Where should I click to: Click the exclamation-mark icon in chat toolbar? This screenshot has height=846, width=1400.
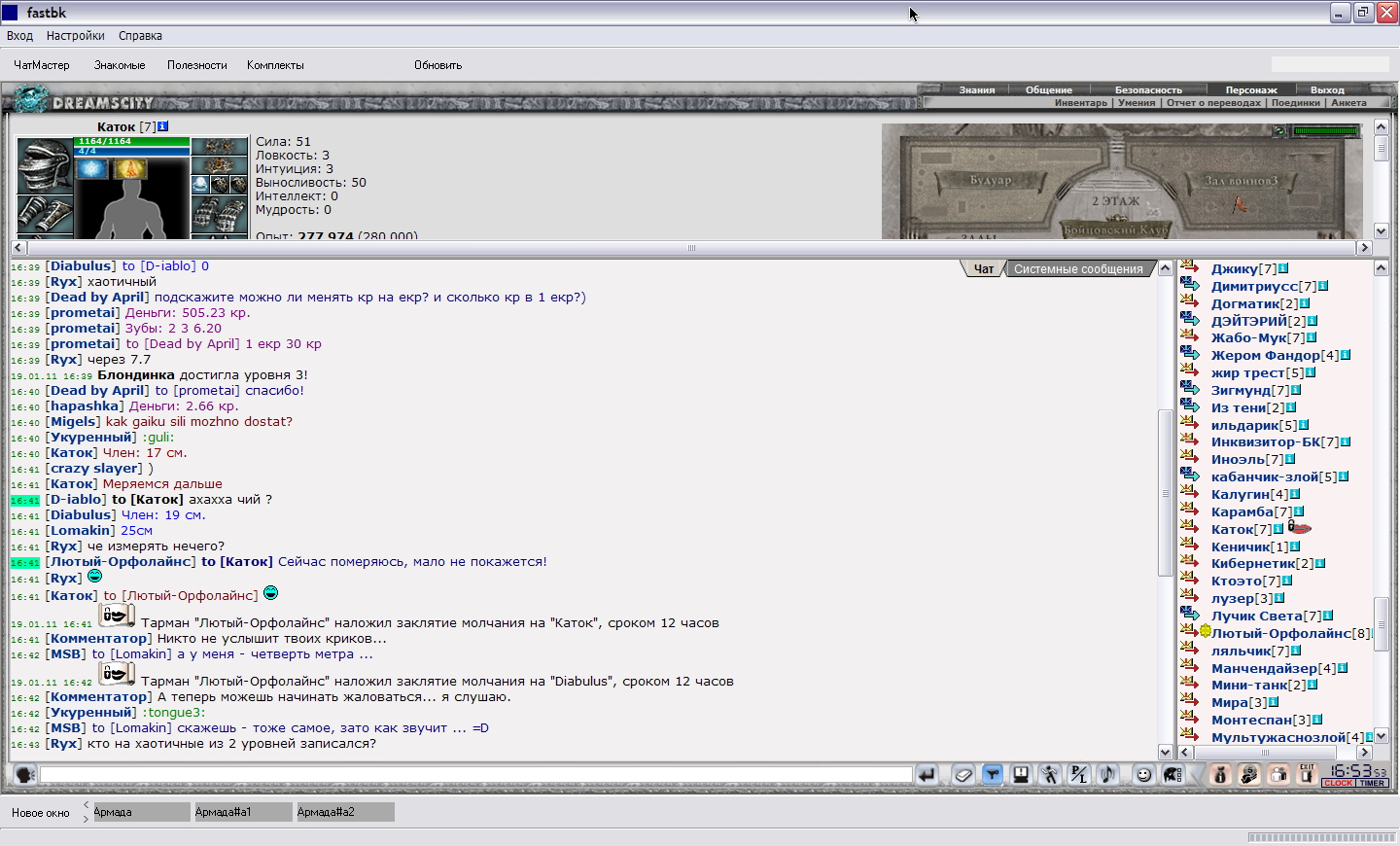point(1021,775)
